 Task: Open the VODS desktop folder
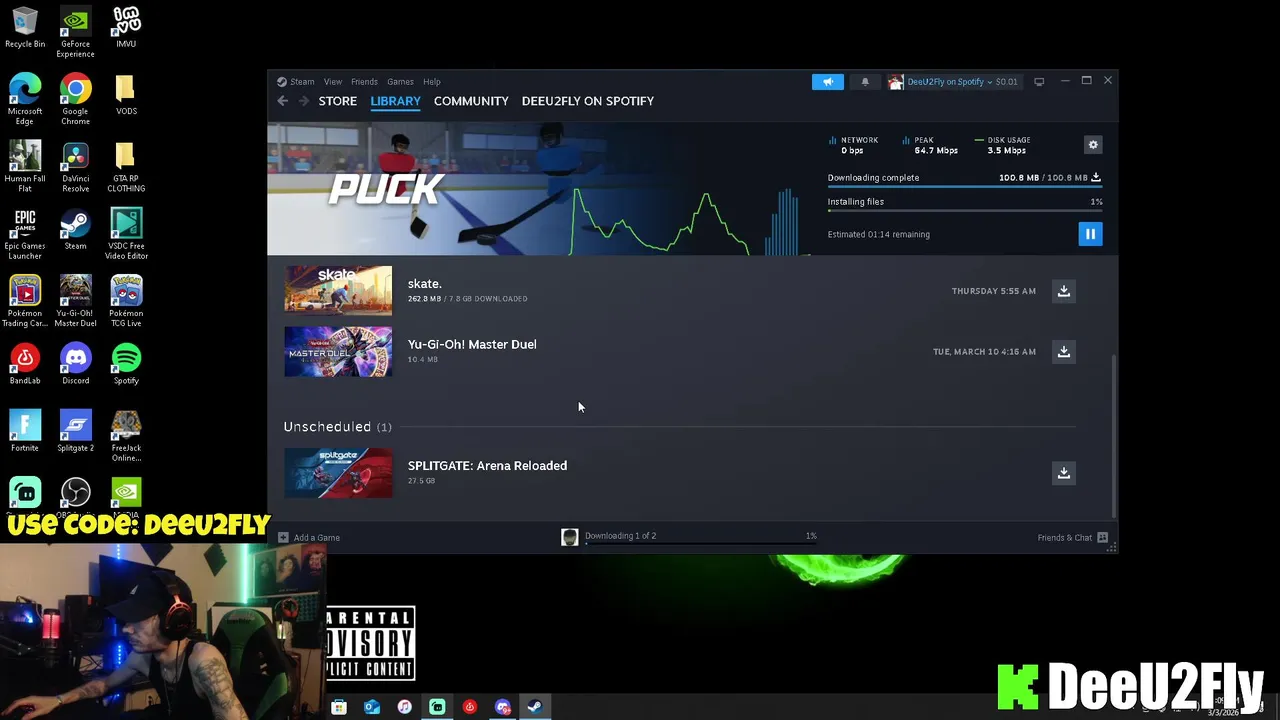126,96
